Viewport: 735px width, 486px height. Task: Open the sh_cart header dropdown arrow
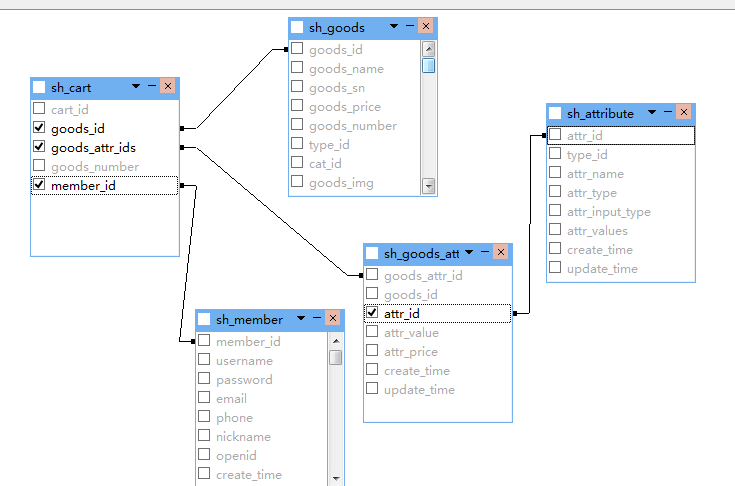(135, 87)
